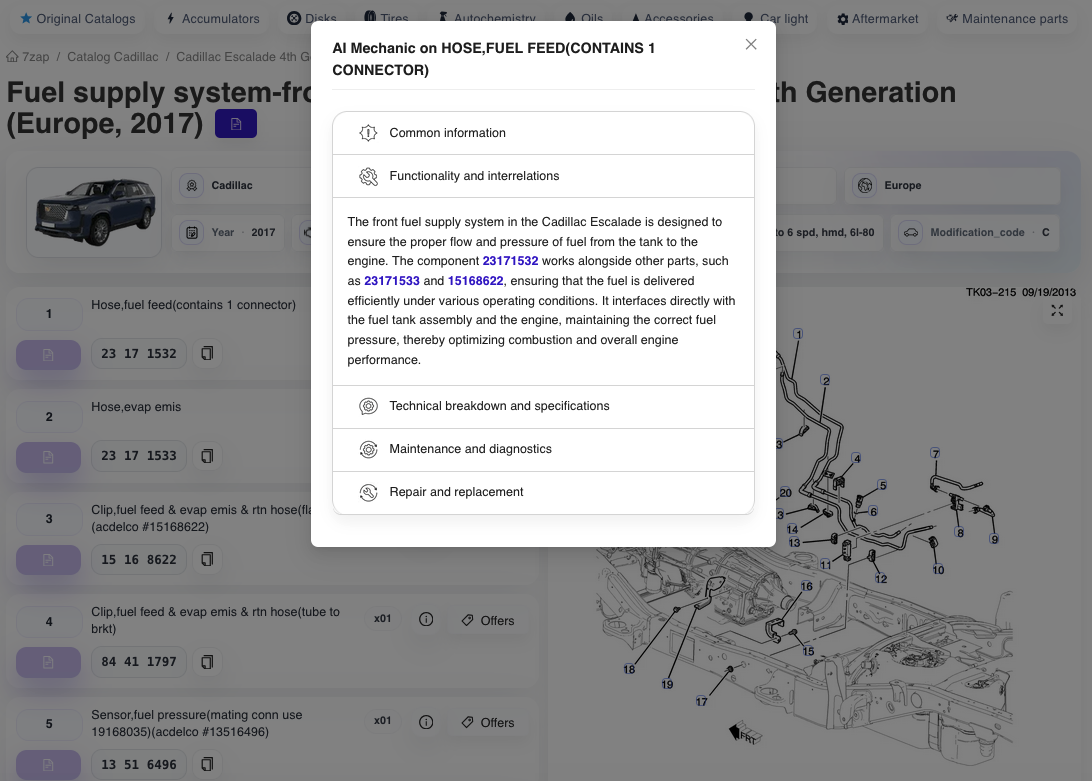The image size is (1092, 781).
Task: Open AI Mechanic button for part 84 41 1797
Action: tap(48, 663)
